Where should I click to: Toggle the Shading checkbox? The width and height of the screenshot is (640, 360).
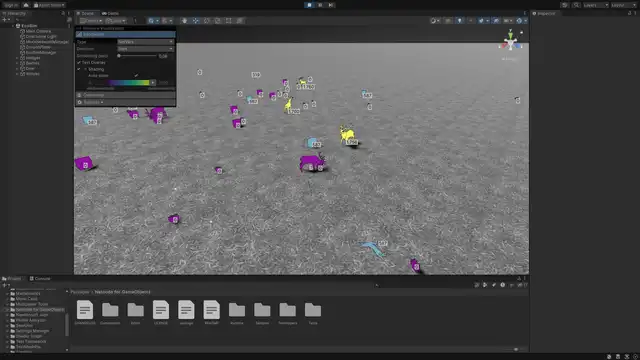[79, 69]
